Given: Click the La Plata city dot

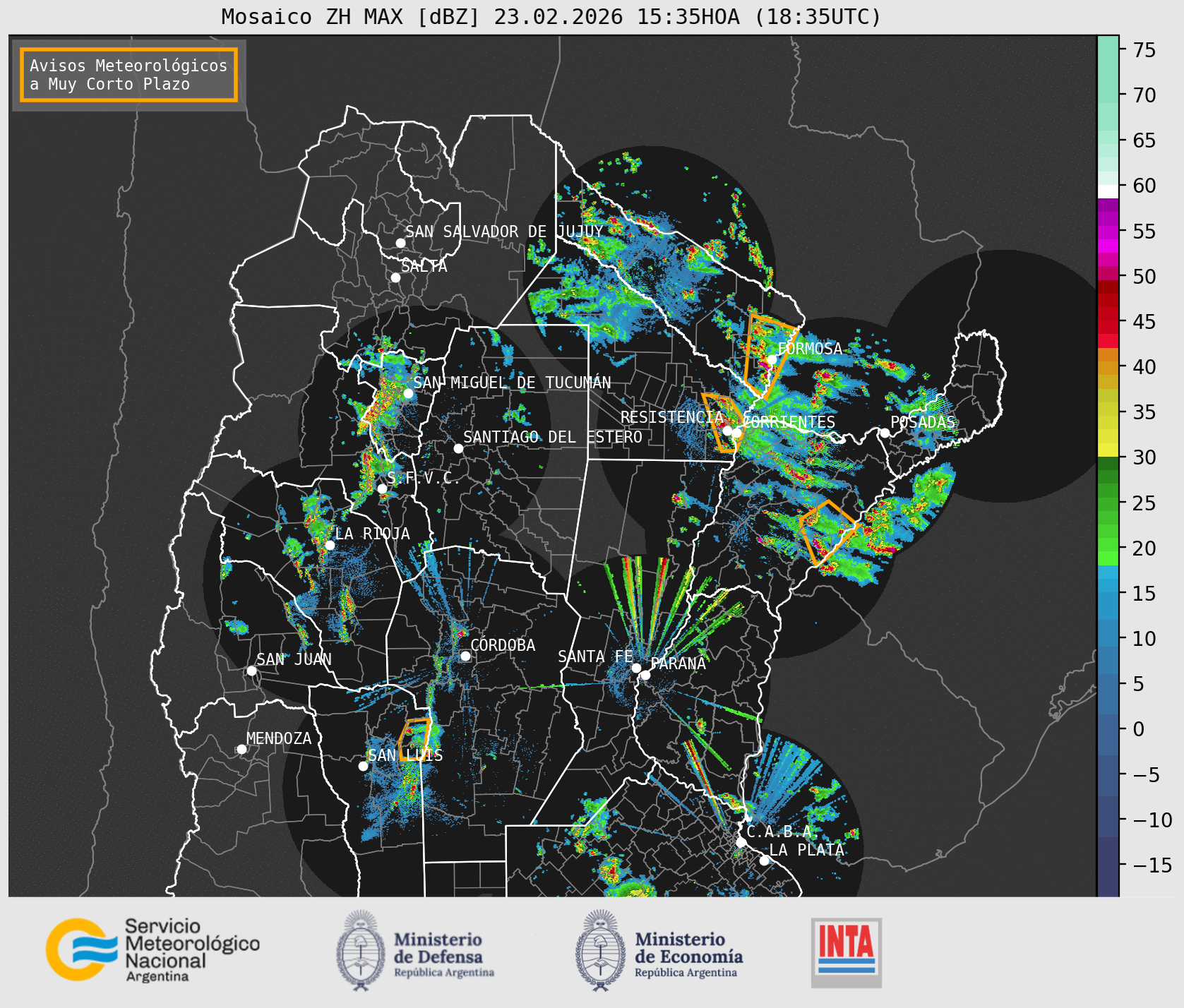Looking at the screenshot, I should click(x=764, y=860).
